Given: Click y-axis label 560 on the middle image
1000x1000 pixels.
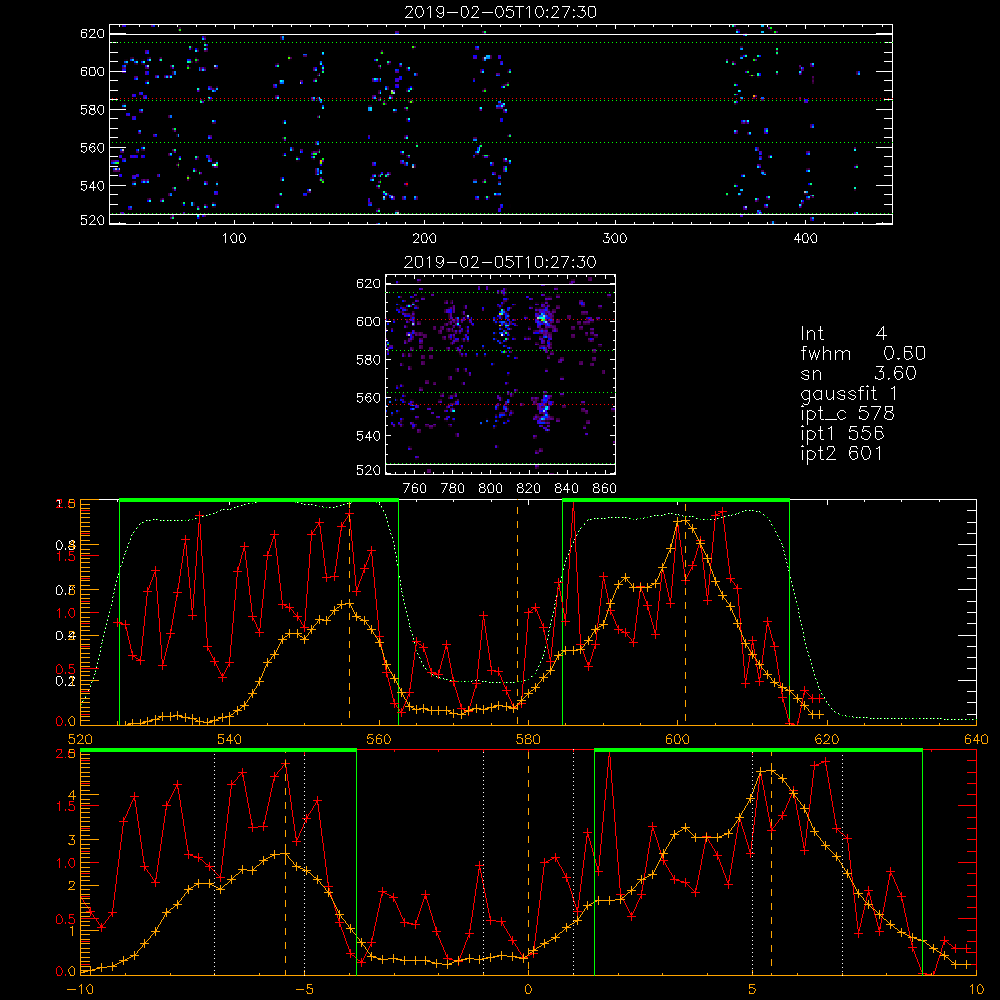Looking at the screenshot, I should coord(369,398).
